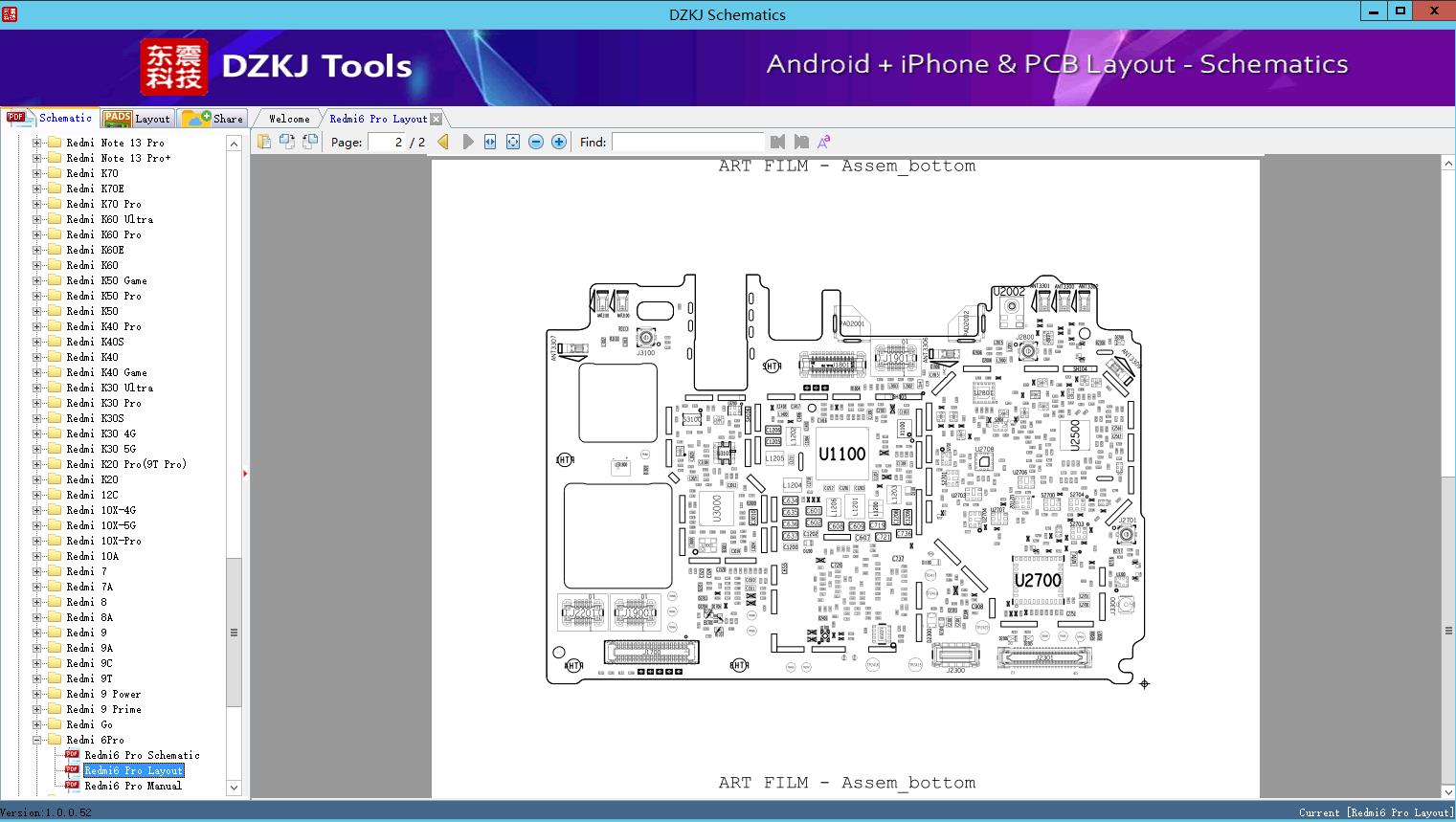Open the Welcome document tab

click(289, 119)
